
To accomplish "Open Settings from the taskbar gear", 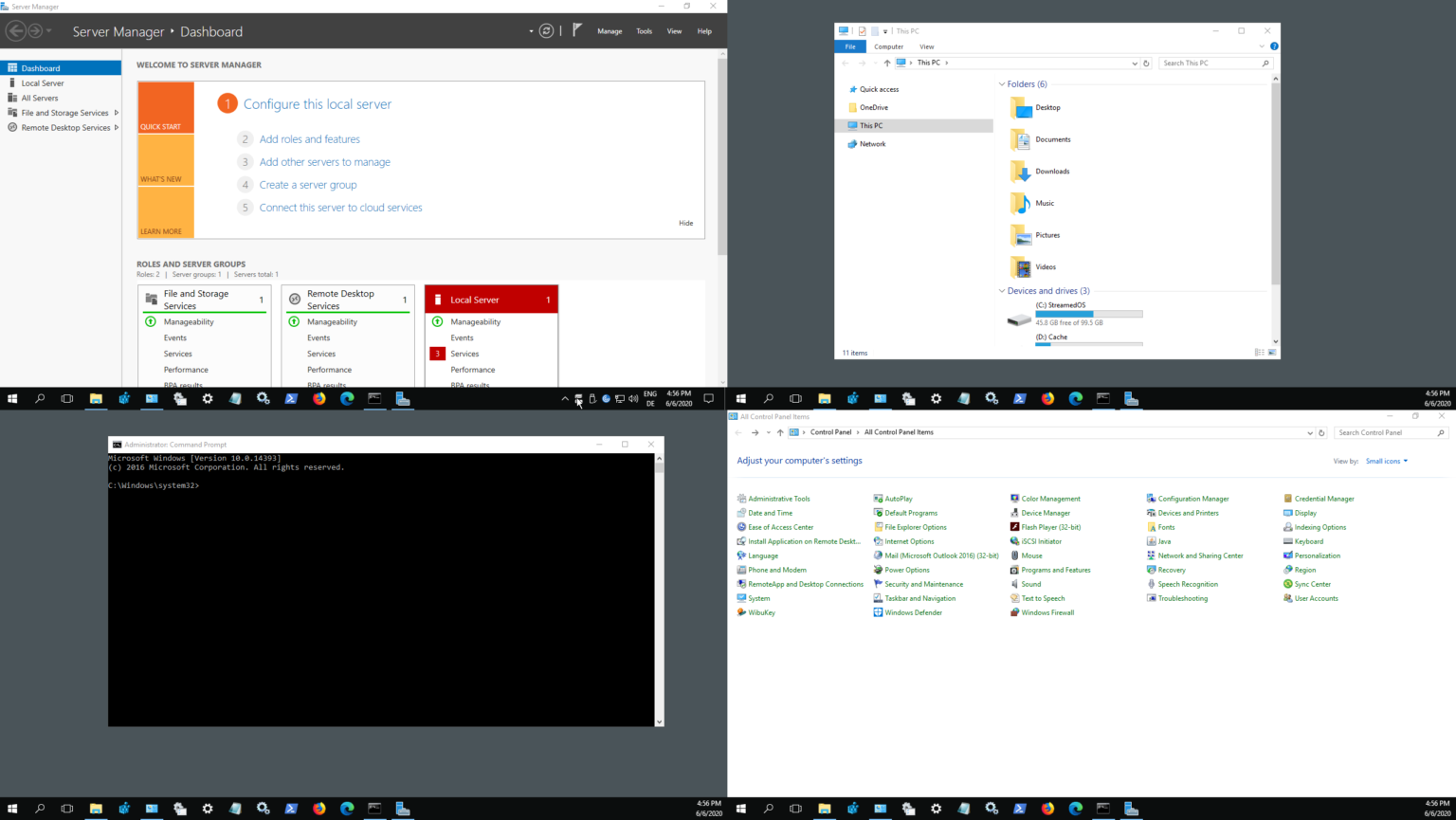I will (208, 398).
